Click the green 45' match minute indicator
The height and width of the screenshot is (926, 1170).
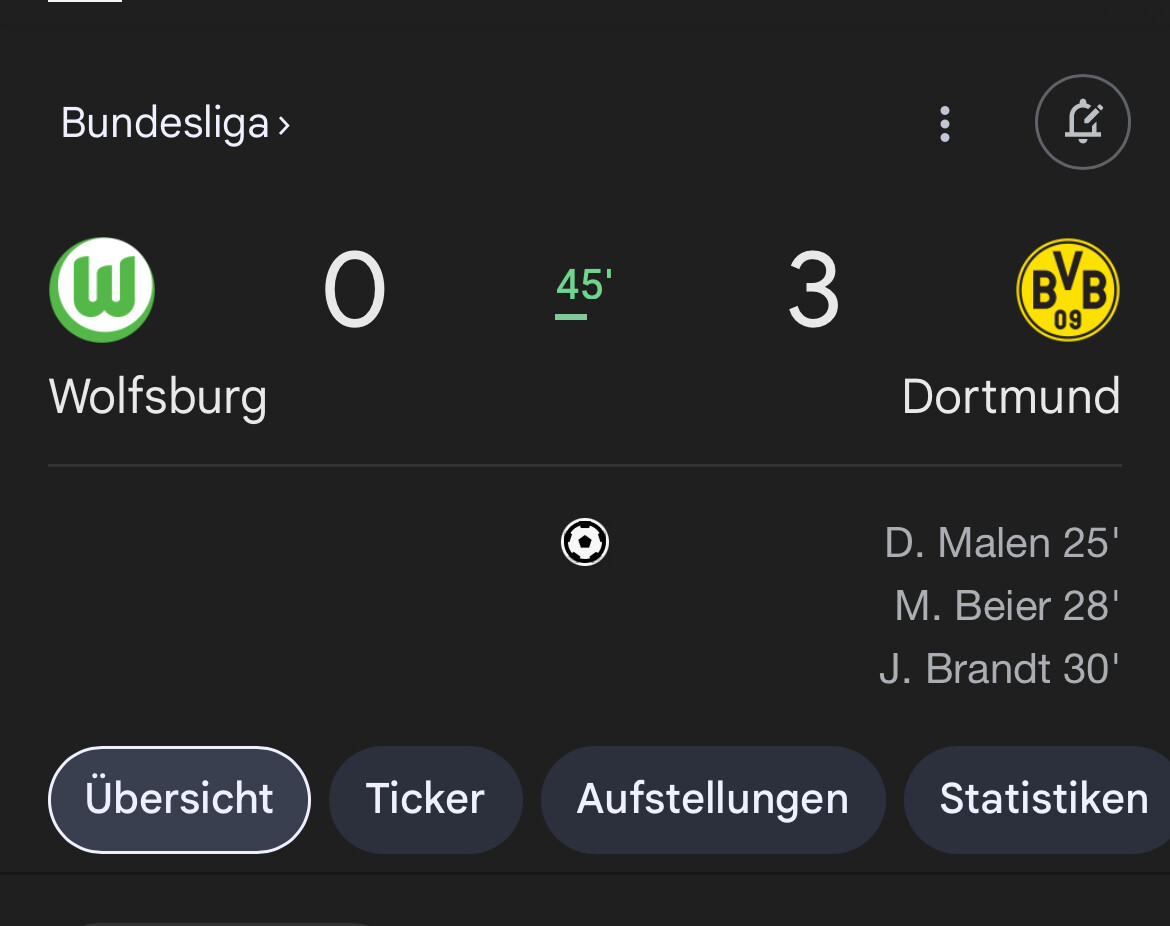pos(584,284)
